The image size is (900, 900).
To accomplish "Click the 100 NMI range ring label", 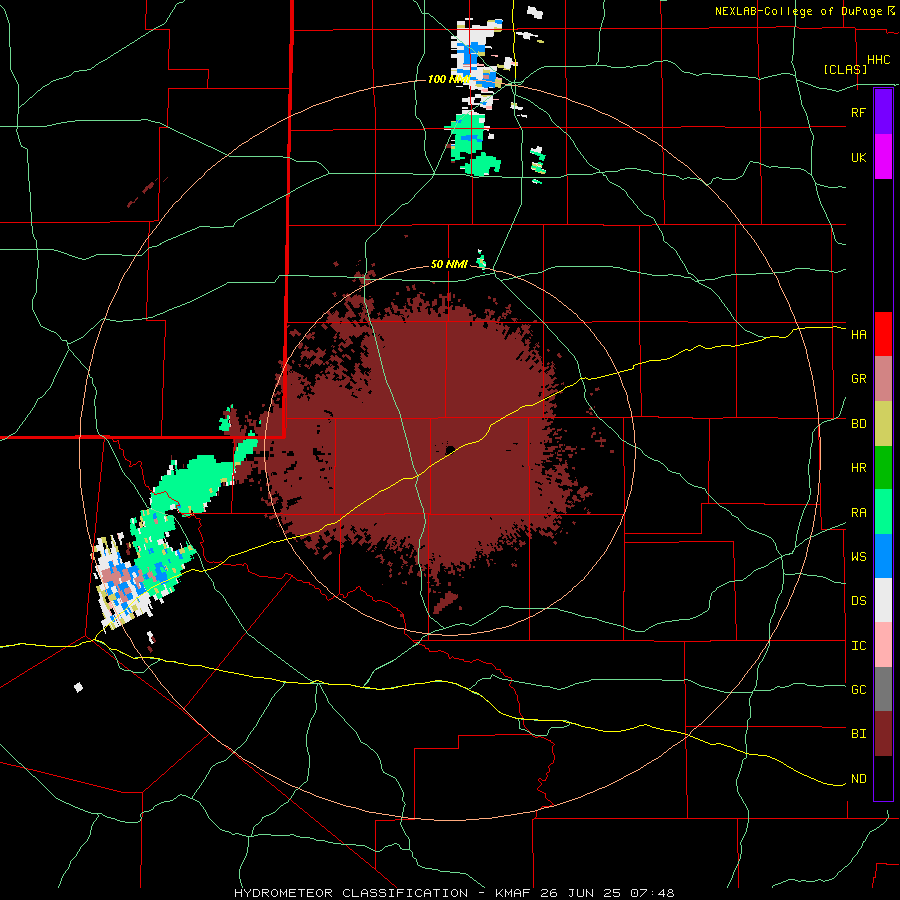I will click(x=448, y=79).
